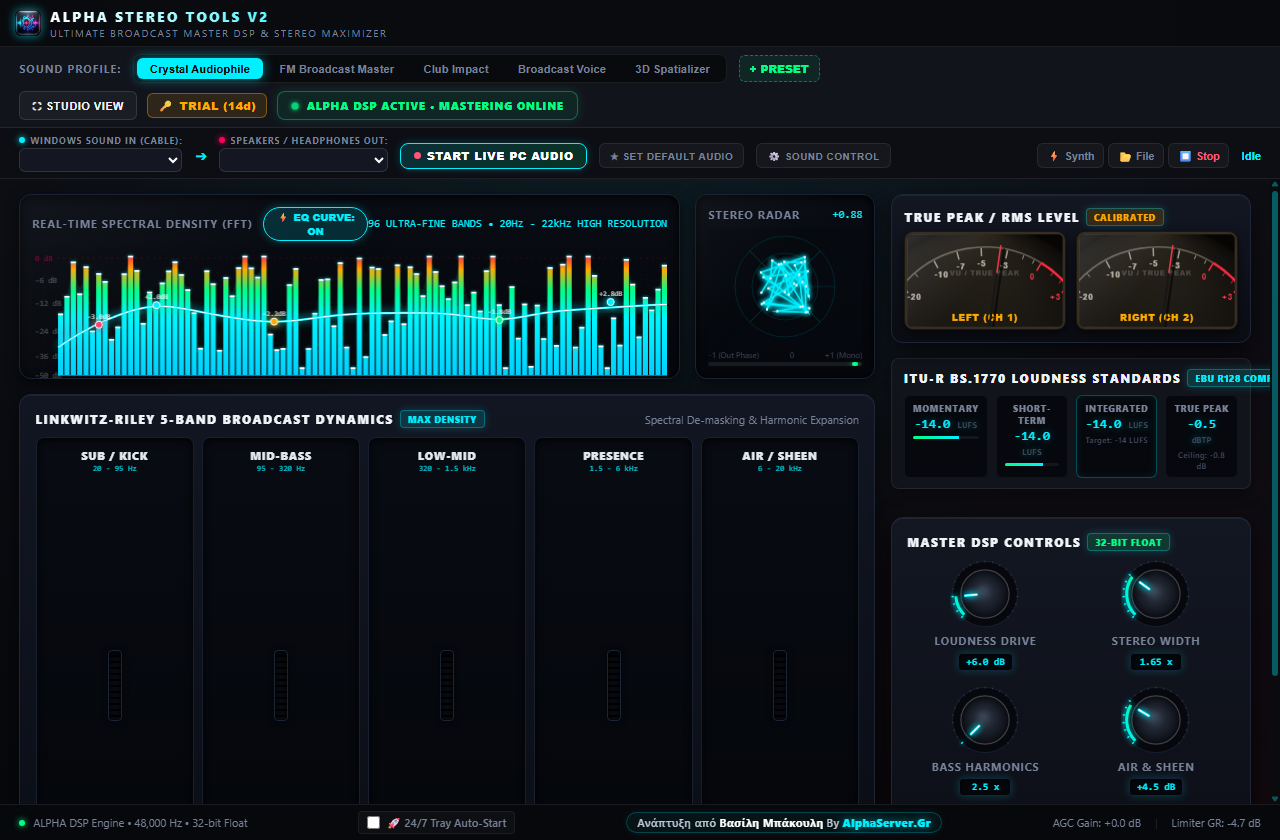Image resolution: width=1280 pixels, height=840 pixels.
Task: Toggle the 32-BIT FLOAT badge
Action: coord(1129,542)
